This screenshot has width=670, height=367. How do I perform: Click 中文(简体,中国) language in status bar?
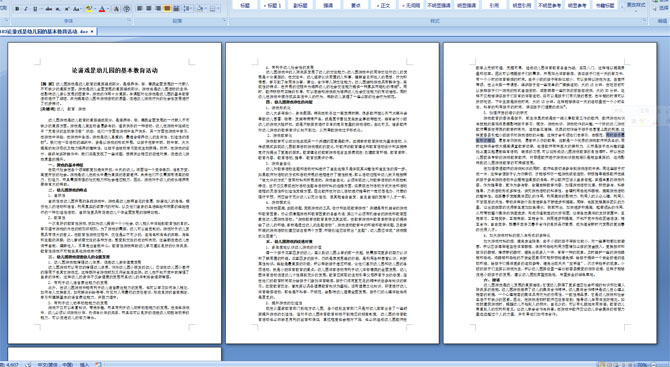[x=55, y=364]
